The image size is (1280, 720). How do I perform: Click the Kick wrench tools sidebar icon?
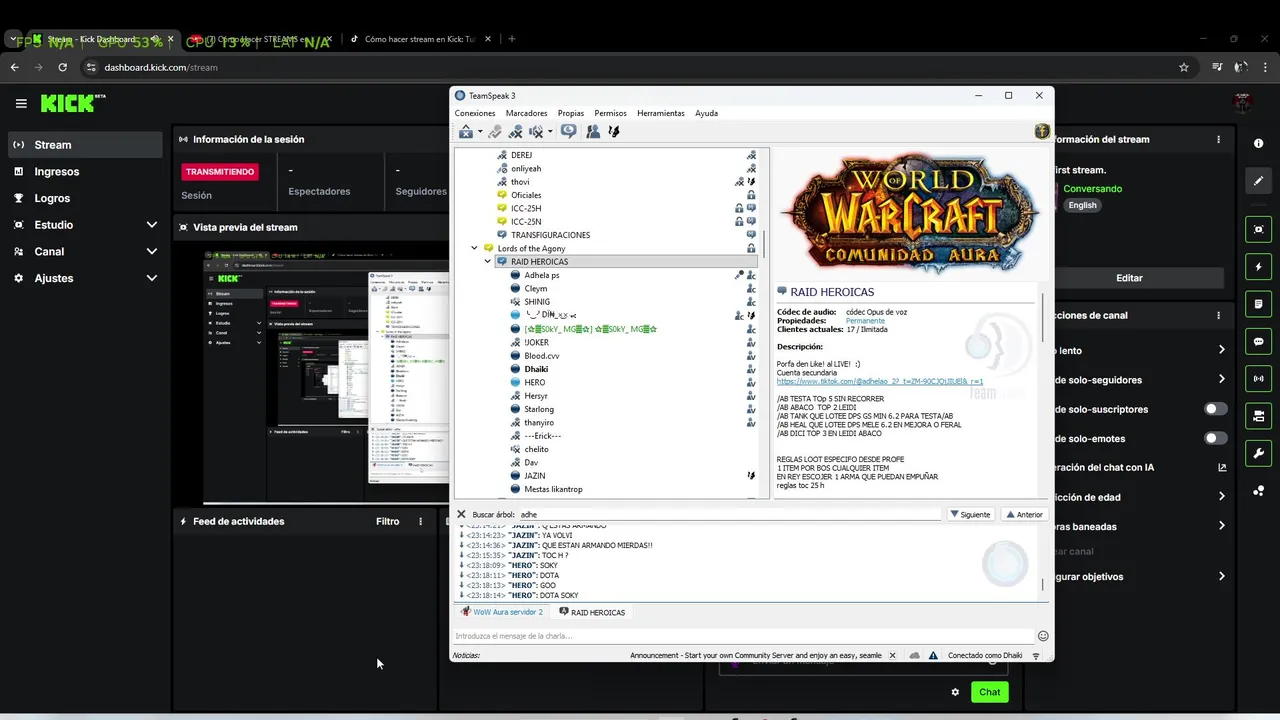[x=1258, y=453]
